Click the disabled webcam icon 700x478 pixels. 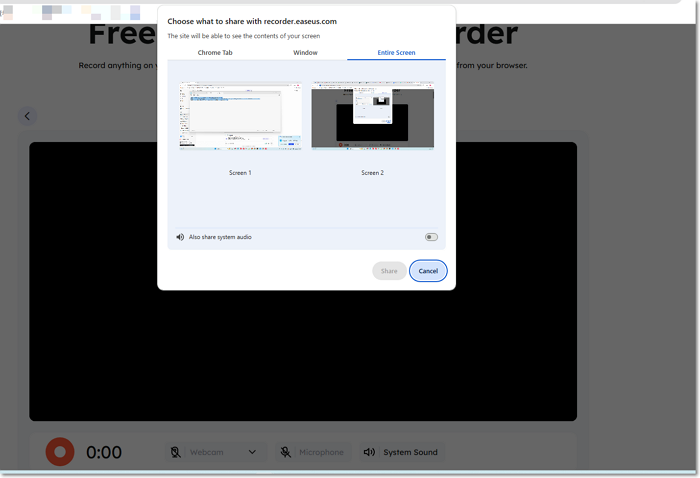[175, 452]
